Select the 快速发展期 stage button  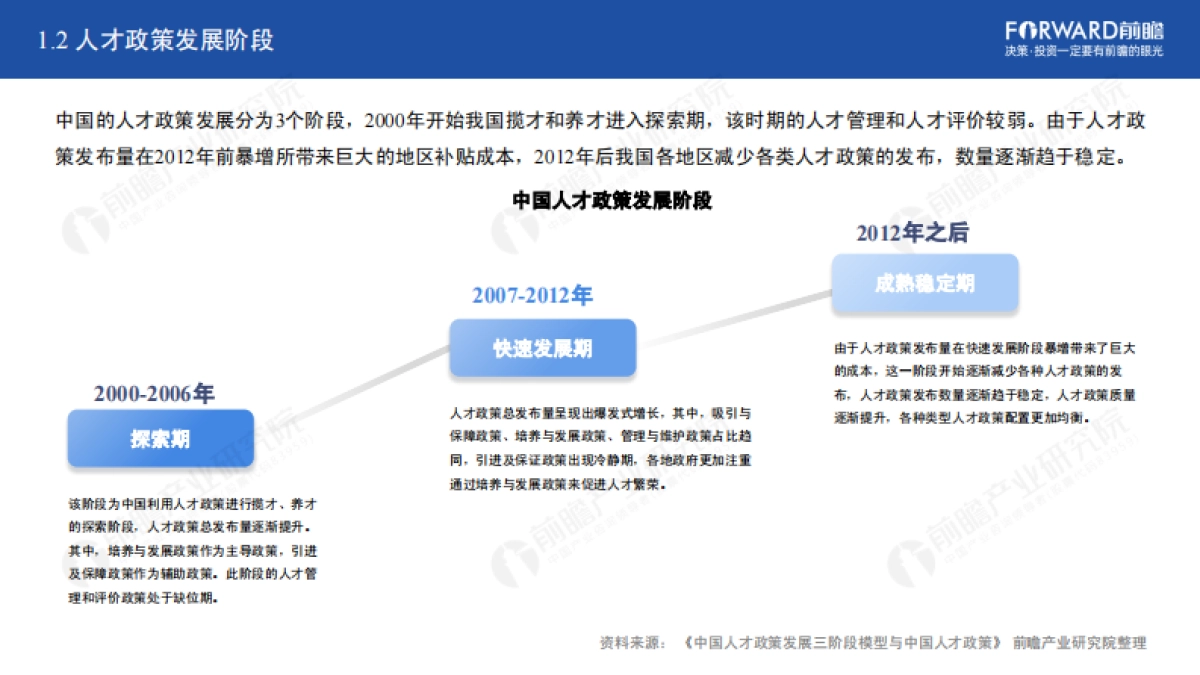point(543,347)
